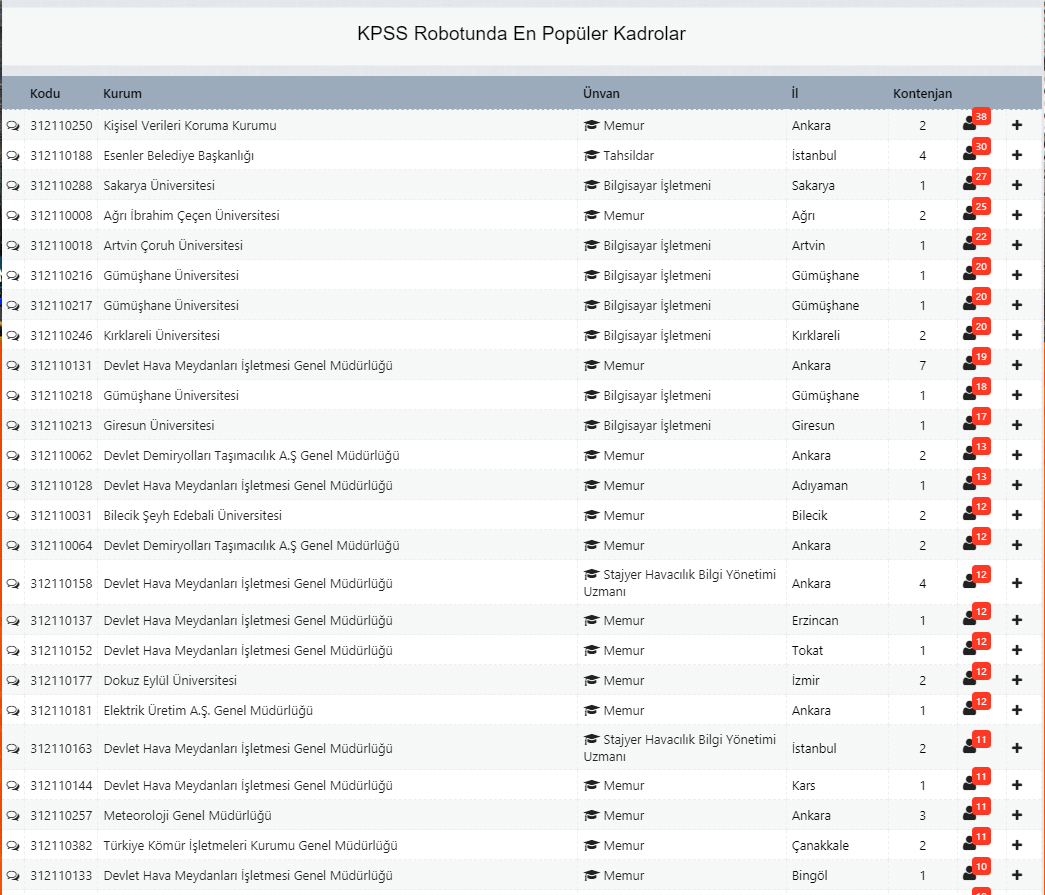The height and width of the screenshot is (895, 1045).
Task: Click the code 312110382
Action: pos(61,845)
